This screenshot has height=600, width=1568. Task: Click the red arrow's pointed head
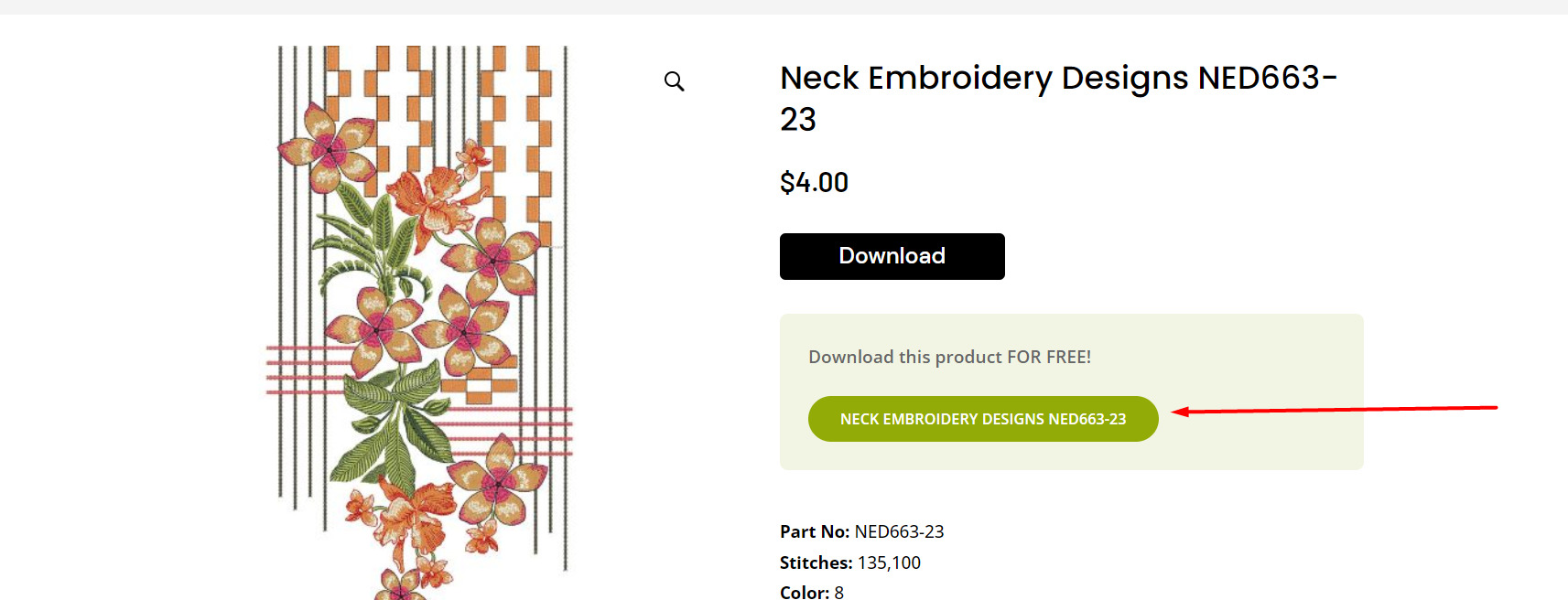(x=1178, y=412)
